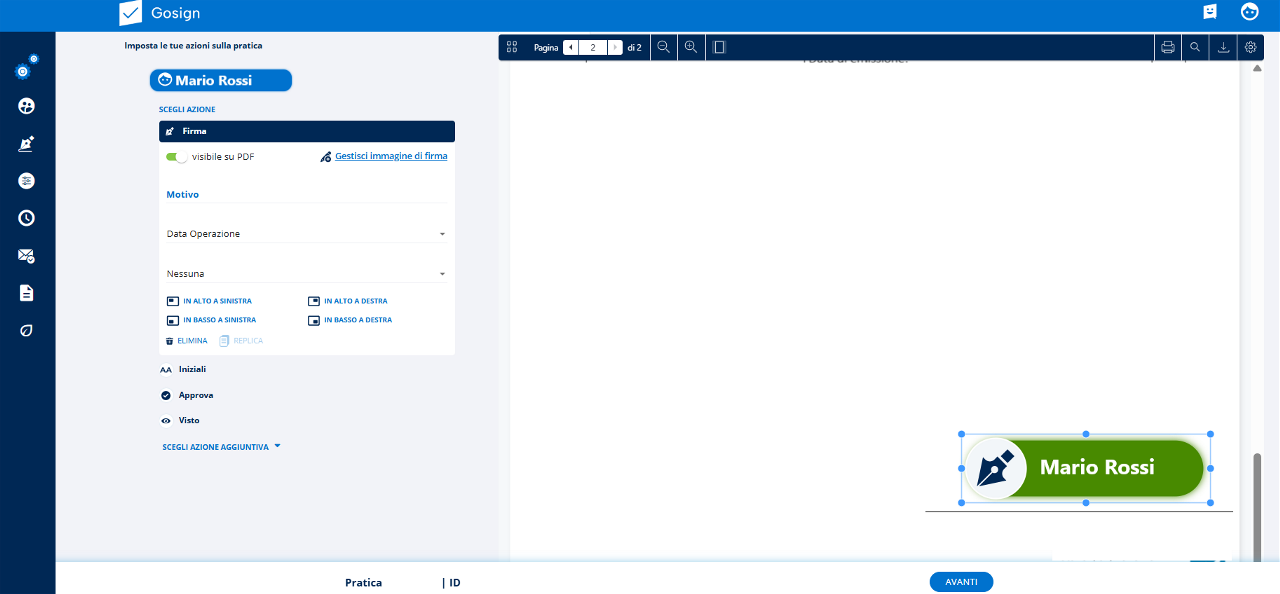Click the document icon in left sidebar

27,293
